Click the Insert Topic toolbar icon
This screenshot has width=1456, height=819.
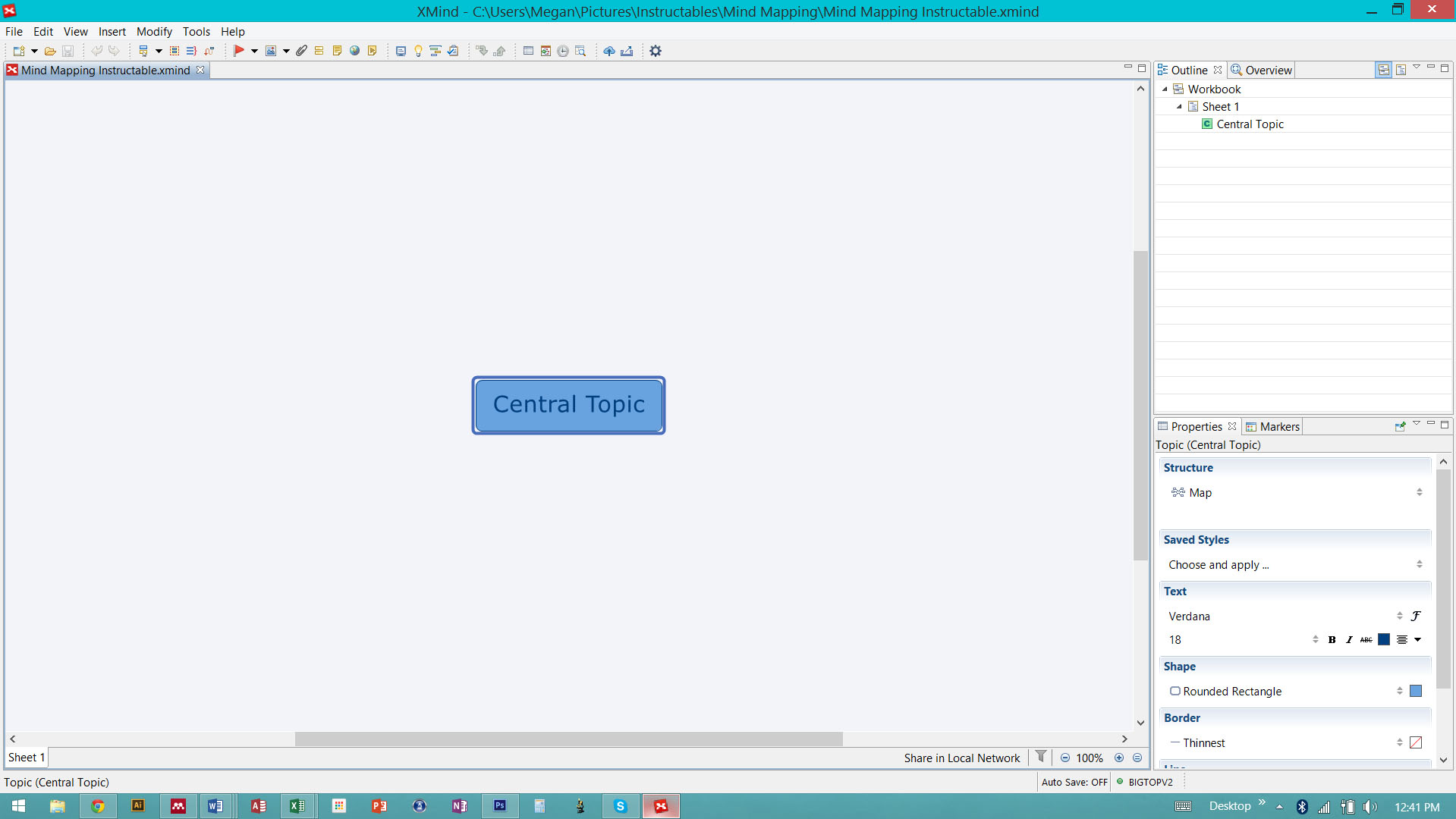143,51
